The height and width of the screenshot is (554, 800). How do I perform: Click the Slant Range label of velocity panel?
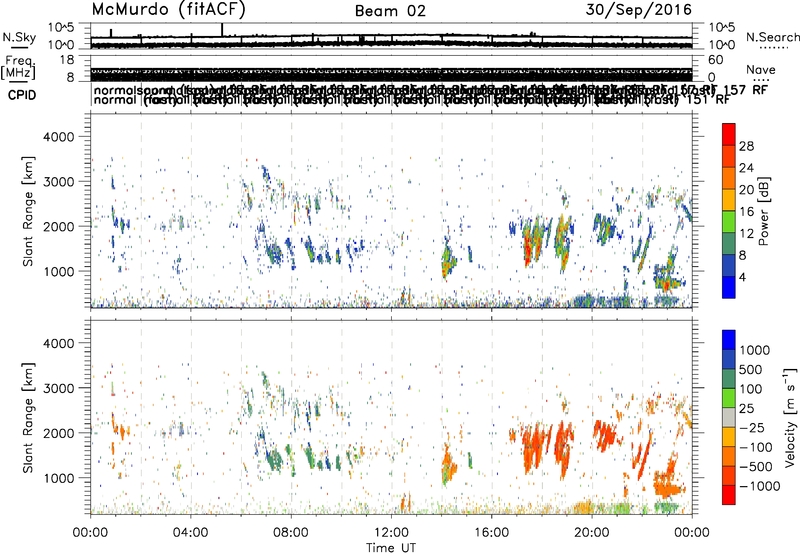[x=28, y=417]
